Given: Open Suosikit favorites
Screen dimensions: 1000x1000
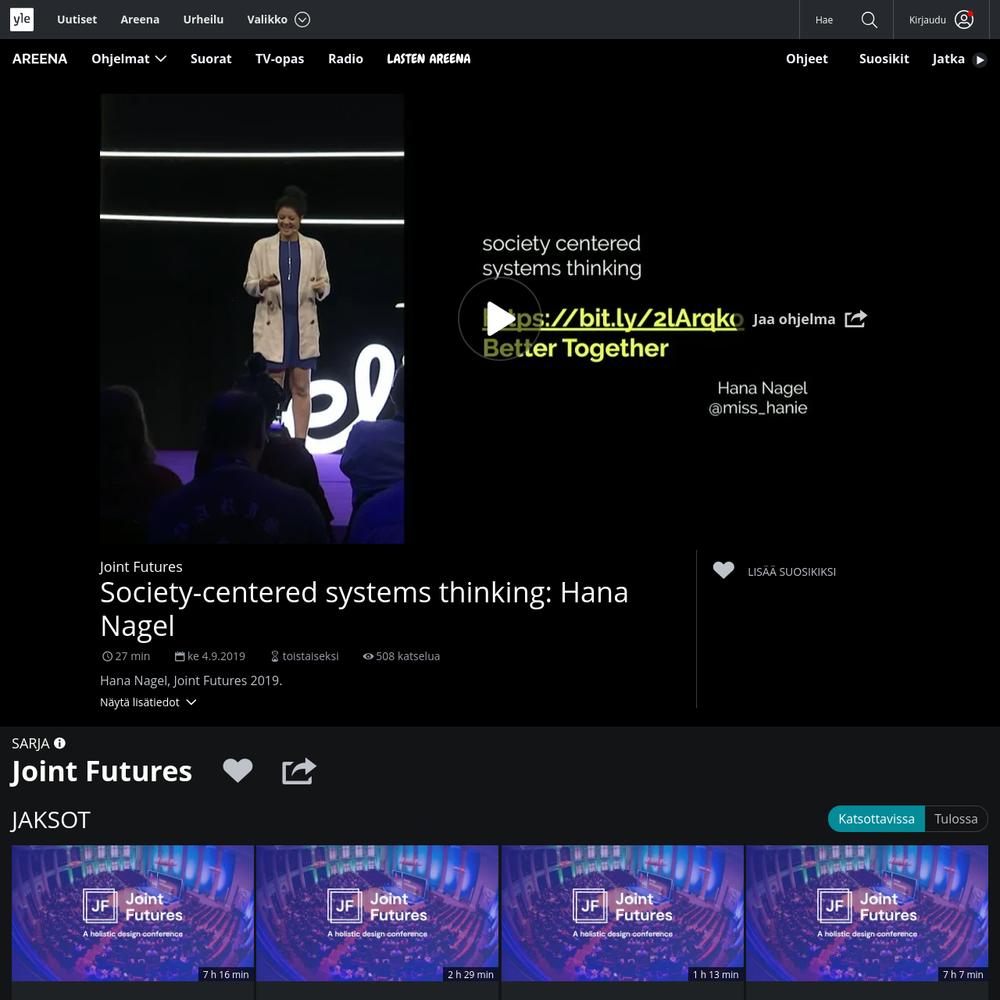Looking at the screenshot, I should (883, 59).
